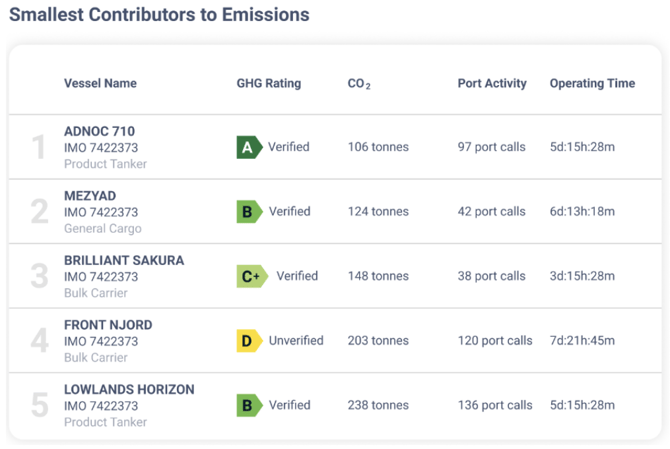Click the B rating badge for MEZYAD
This screenshot has width=670, height=449.
tap(250, 211)
